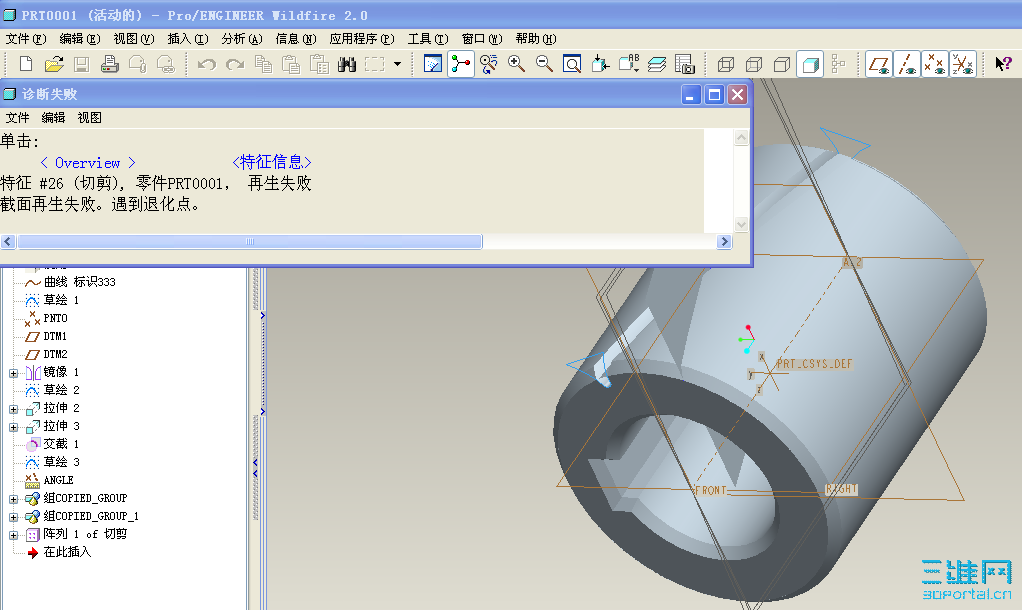Viewport: 1022px width, 610px height.
Task: Click the context-sensitive help icon
Action: (1003, 64)
